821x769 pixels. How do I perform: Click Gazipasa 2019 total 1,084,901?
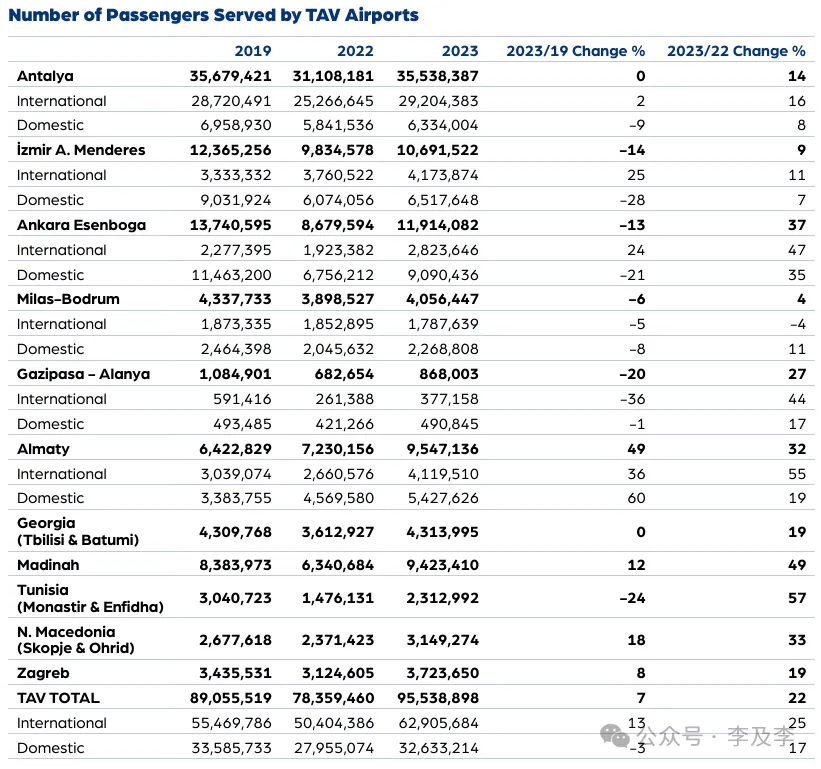pos(235,374)
